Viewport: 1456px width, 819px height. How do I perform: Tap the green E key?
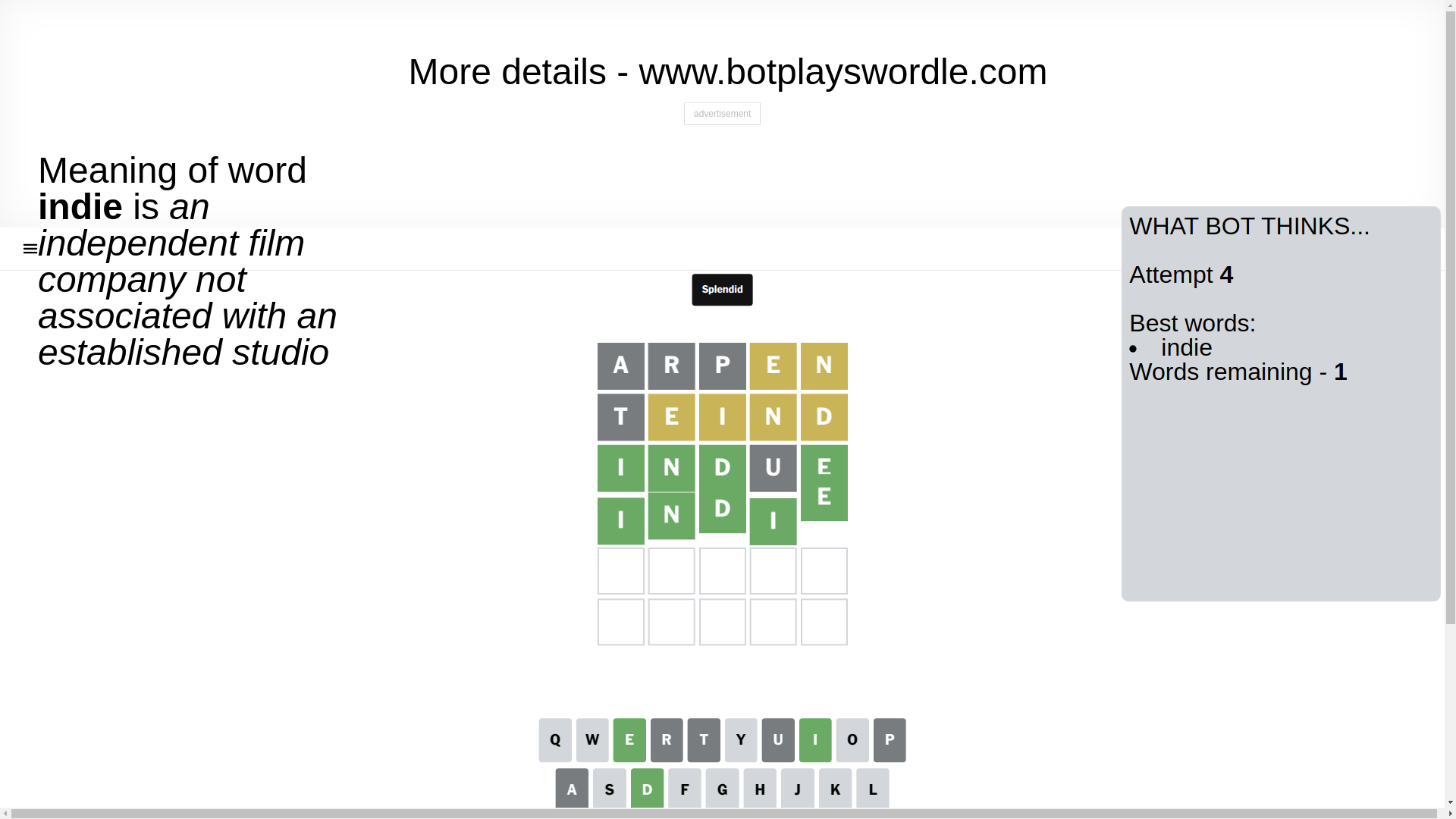coord(629,740)
